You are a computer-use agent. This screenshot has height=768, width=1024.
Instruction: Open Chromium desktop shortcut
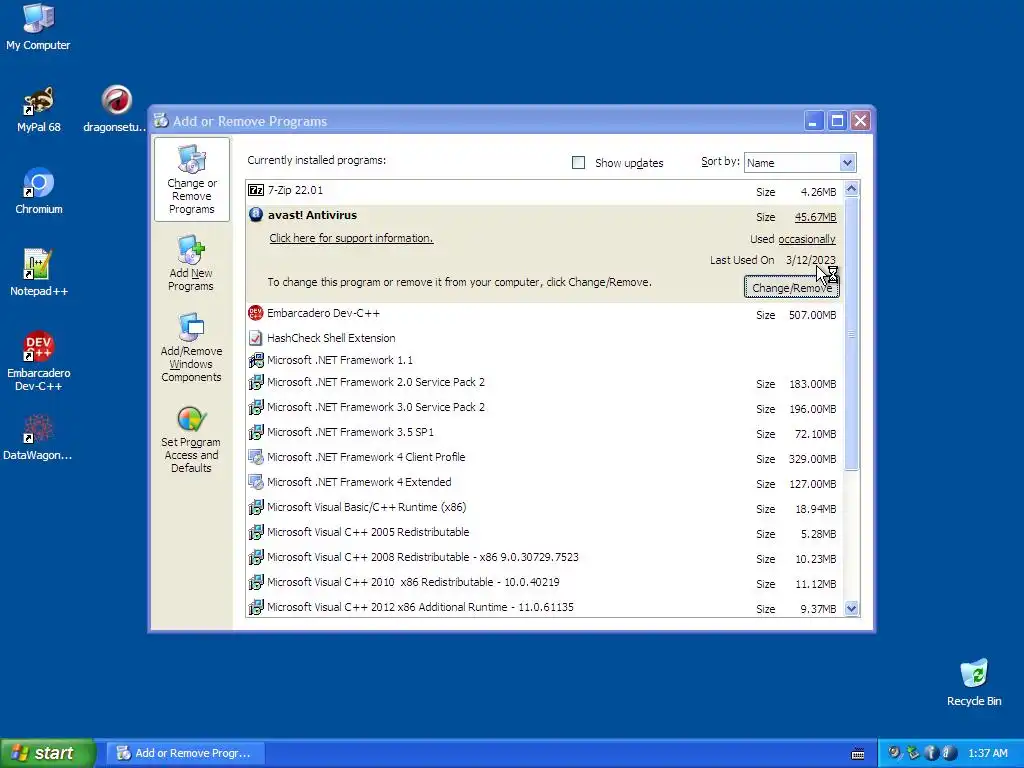(39, 191)
